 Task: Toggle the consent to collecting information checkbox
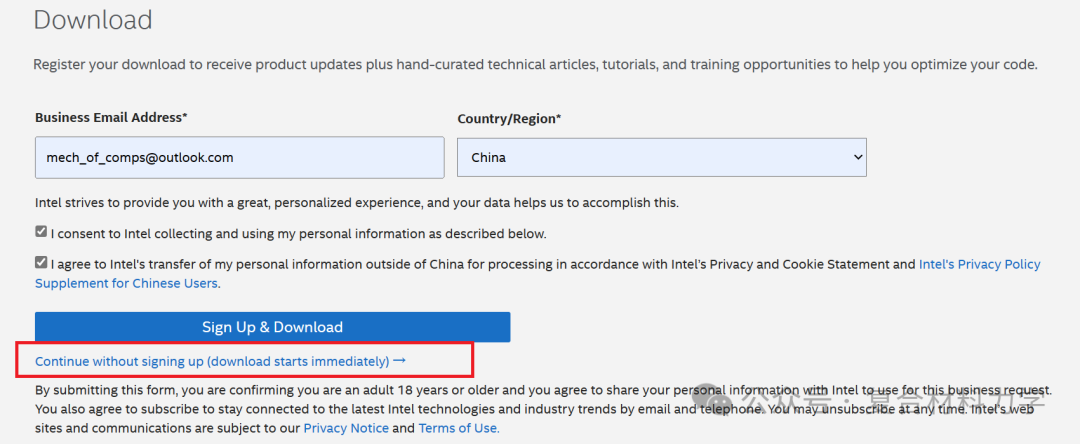tap(41, 232)
